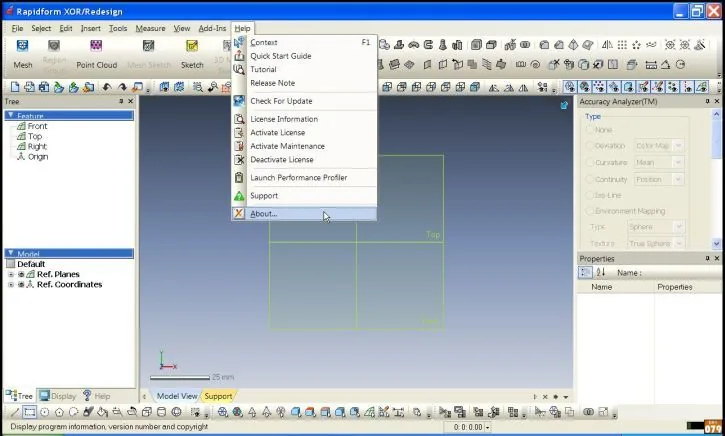Viewport: 725px width, 436px height.
Task: Open True Sphere texture dropdown
Action: [656, 244]
